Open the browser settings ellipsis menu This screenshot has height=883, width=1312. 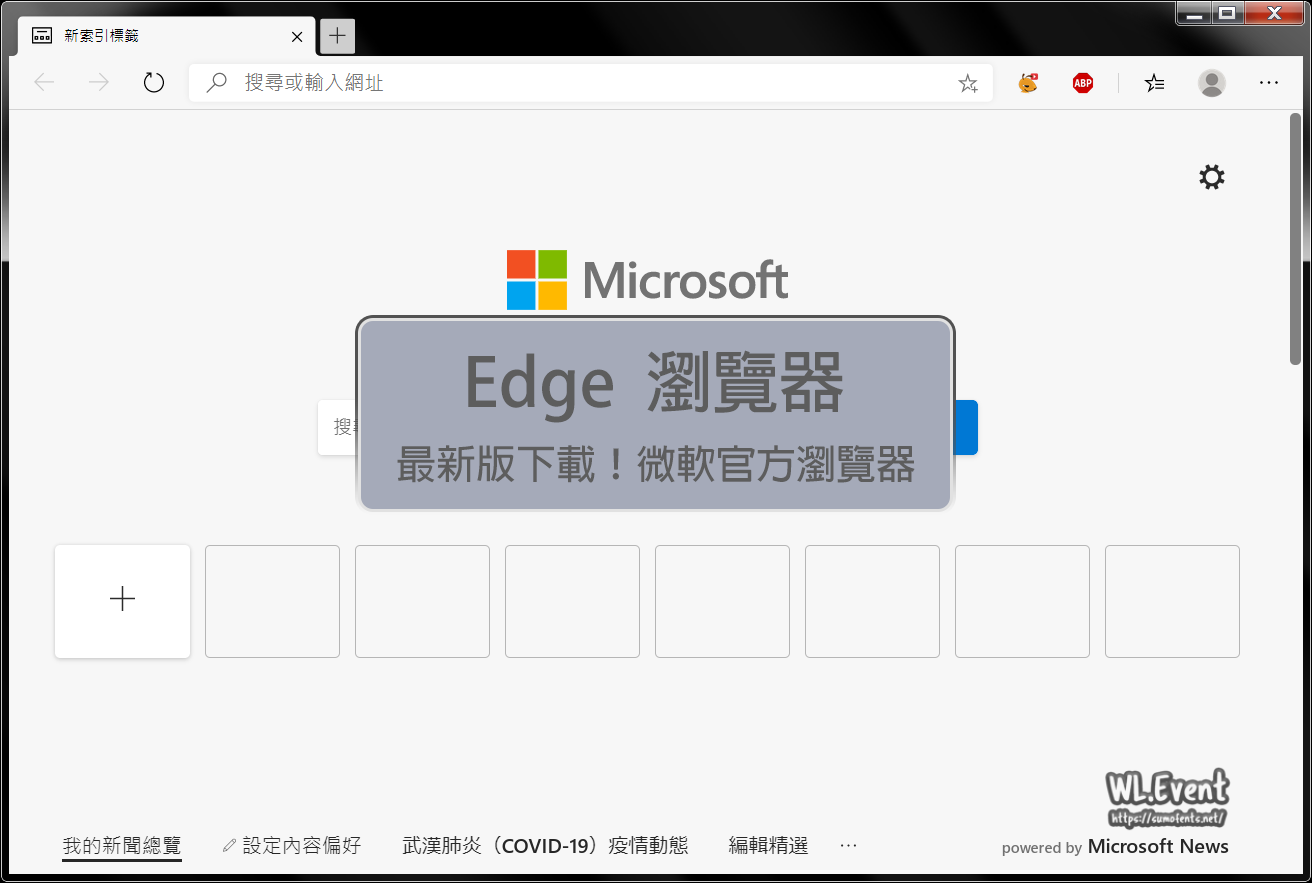click(1269, 83)
